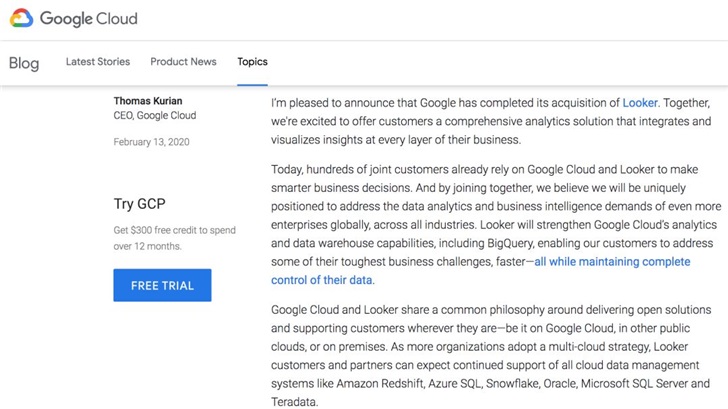The width and height of the screenshot is (728, 409).
Task: Click the Google Cloud wordmark text
Action: [x=90, y=19]
